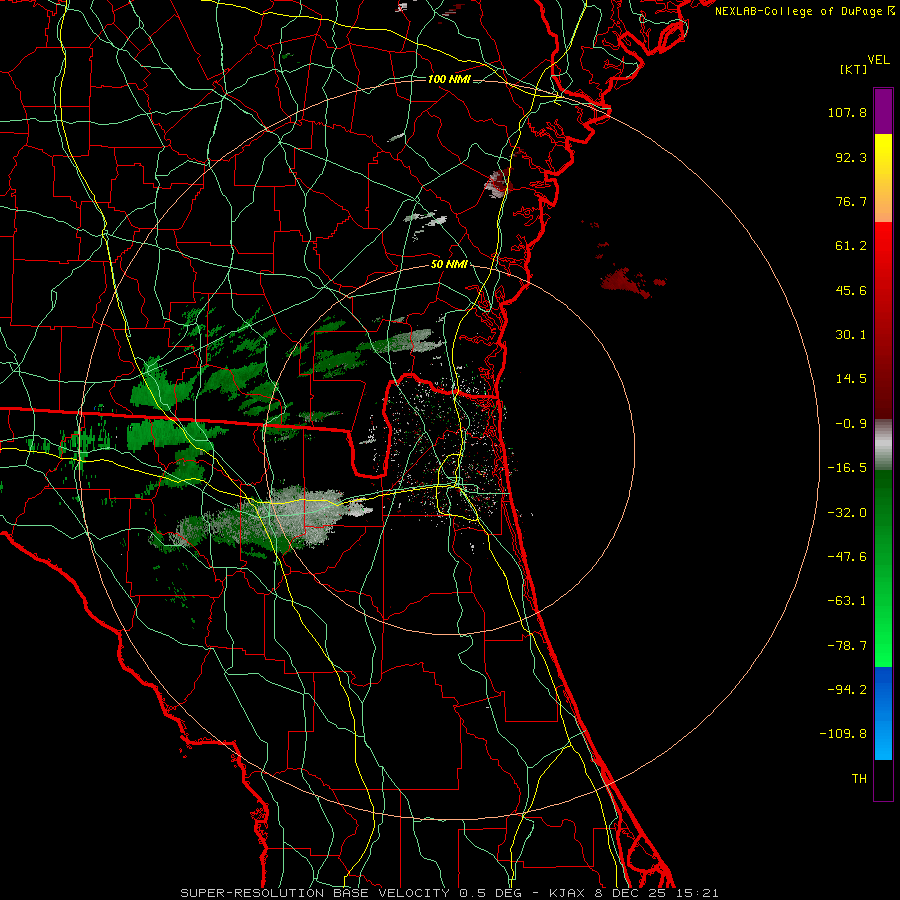Click the [KT] units label
The width and height of the screenshot is (900, 900).
pyautogui.click(x=853, y=69)
